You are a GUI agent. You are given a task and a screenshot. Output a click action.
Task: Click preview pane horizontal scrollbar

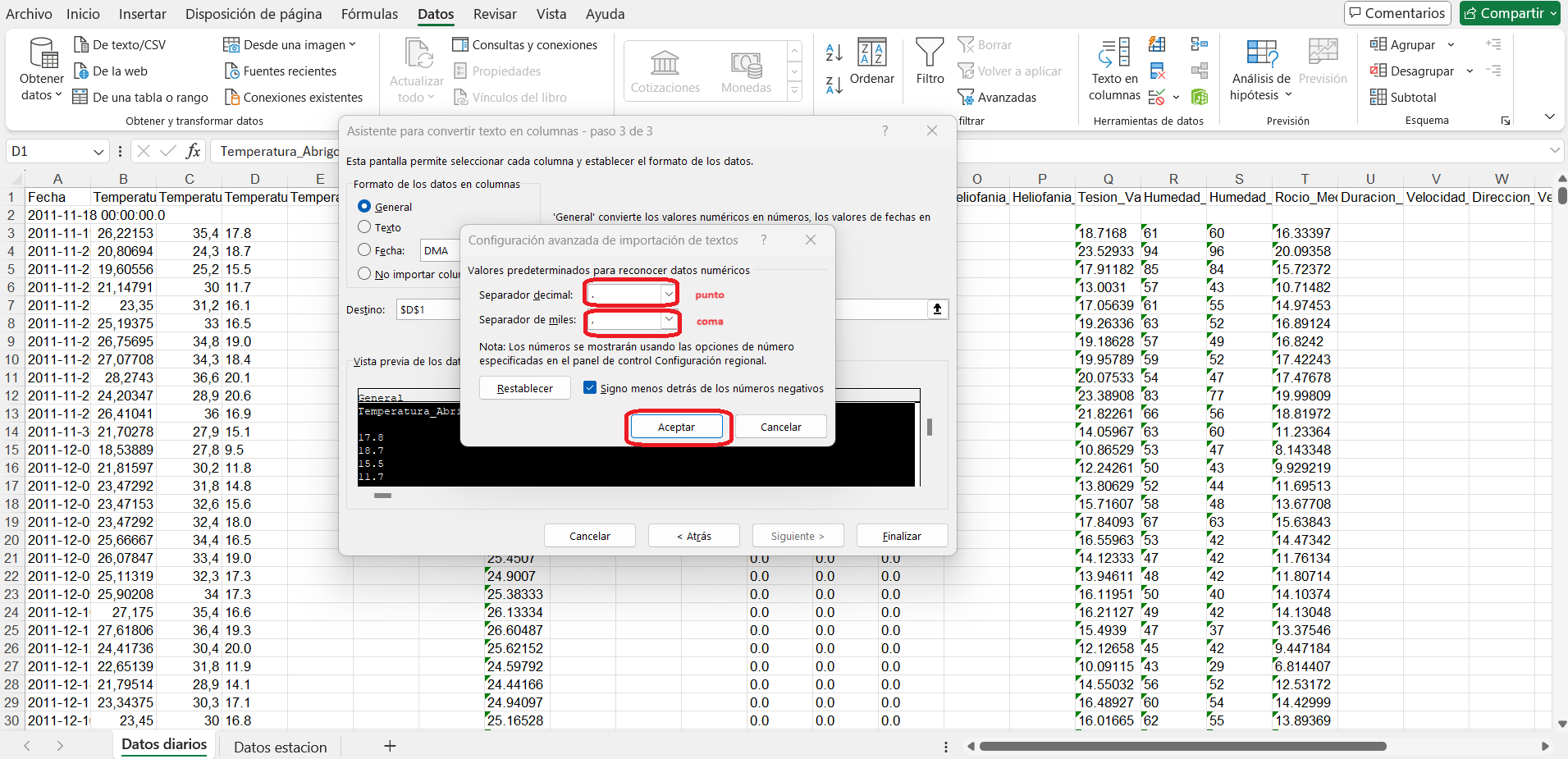pos(382,496)
